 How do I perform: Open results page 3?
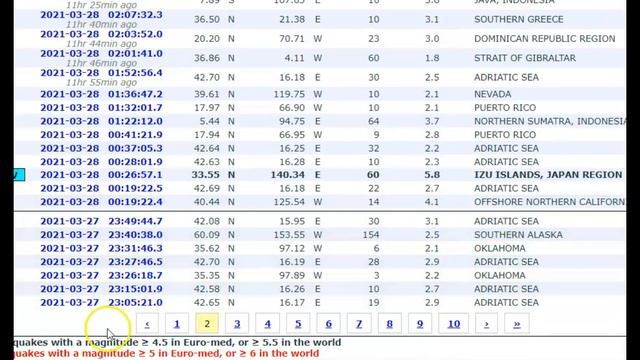[x=237, y=324]
